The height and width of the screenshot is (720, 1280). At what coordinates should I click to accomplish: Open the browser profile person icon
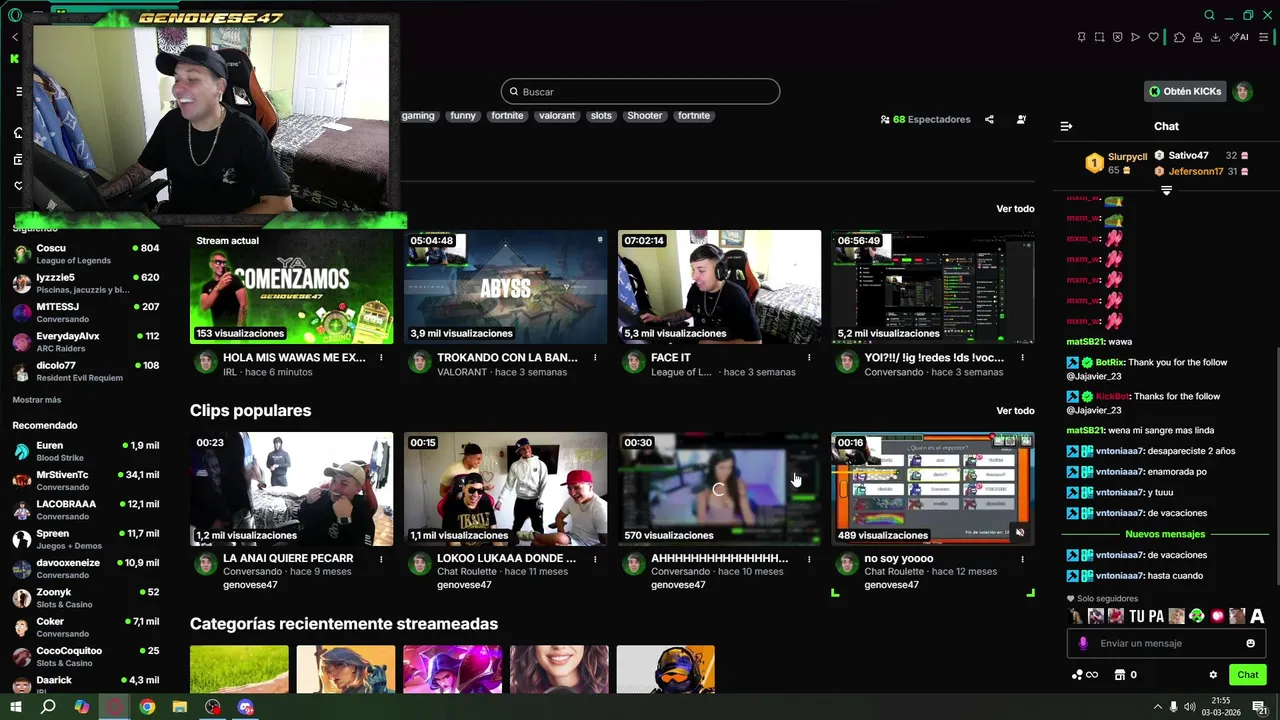(x=1197, y=37)
